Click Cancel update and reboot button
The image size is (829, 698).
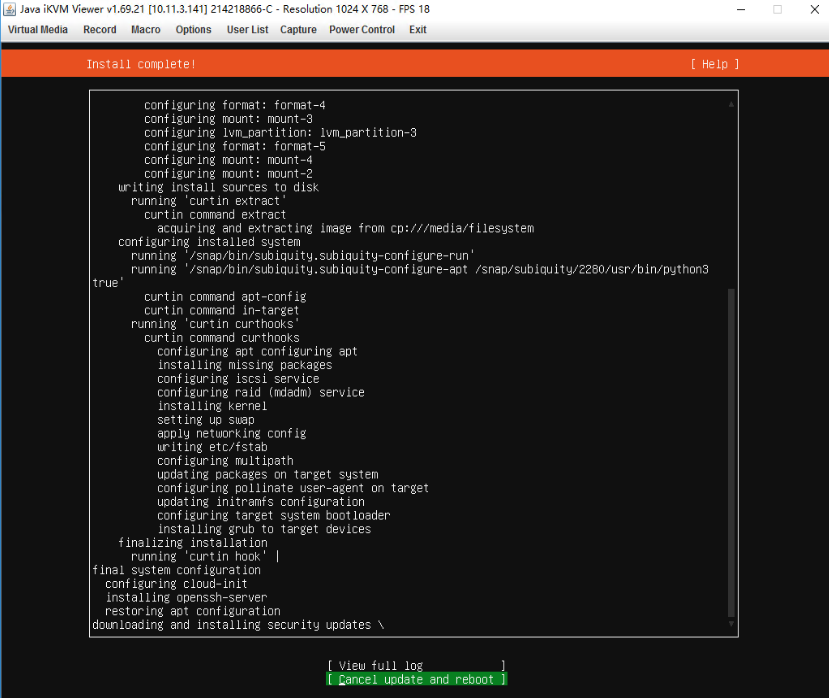coord(417,679)
